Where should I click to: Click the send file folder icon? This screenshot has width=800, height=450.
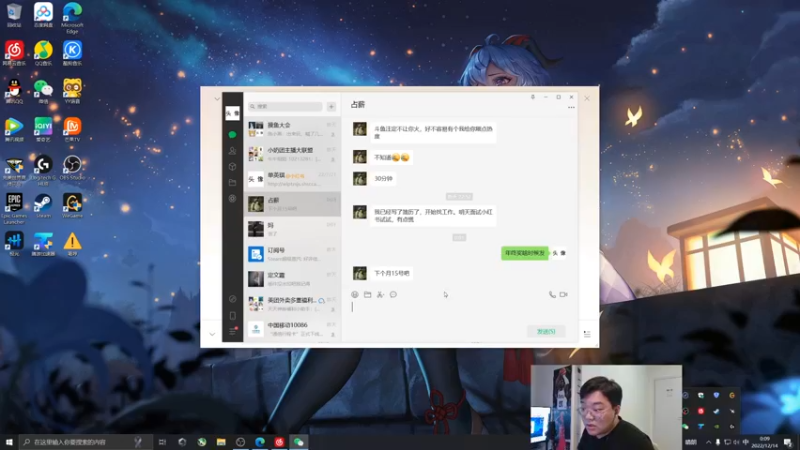[367, 294]
